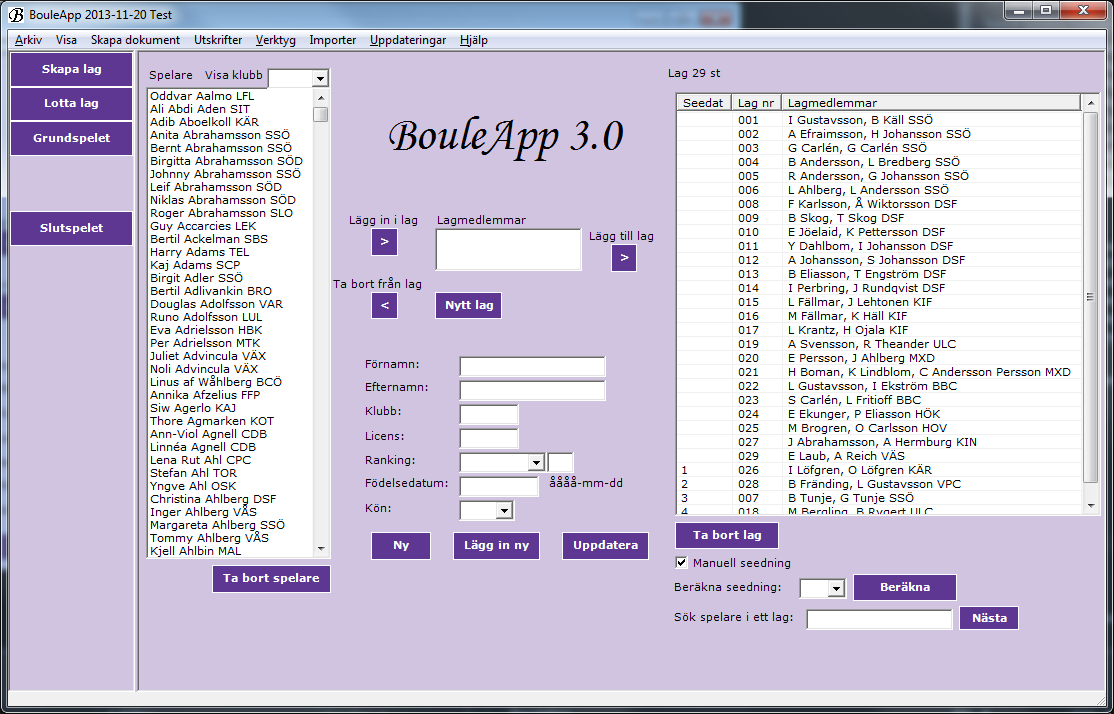1114x714 pixels.
Task: Select team 021 H Boman, K Lindblom row
Action: click(x=879, y=372)
